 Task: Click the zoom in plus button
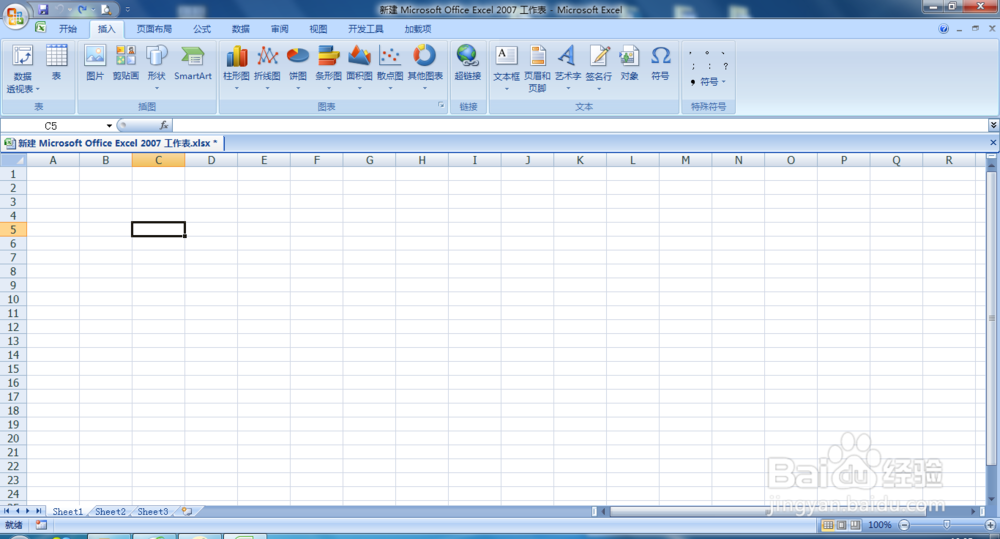[990, 525]
